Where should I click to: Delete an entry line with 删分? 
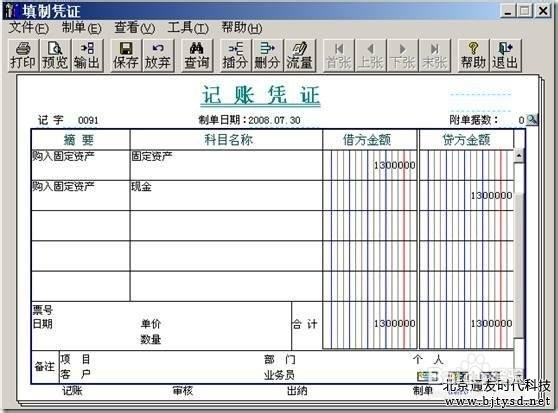(268, 56)
